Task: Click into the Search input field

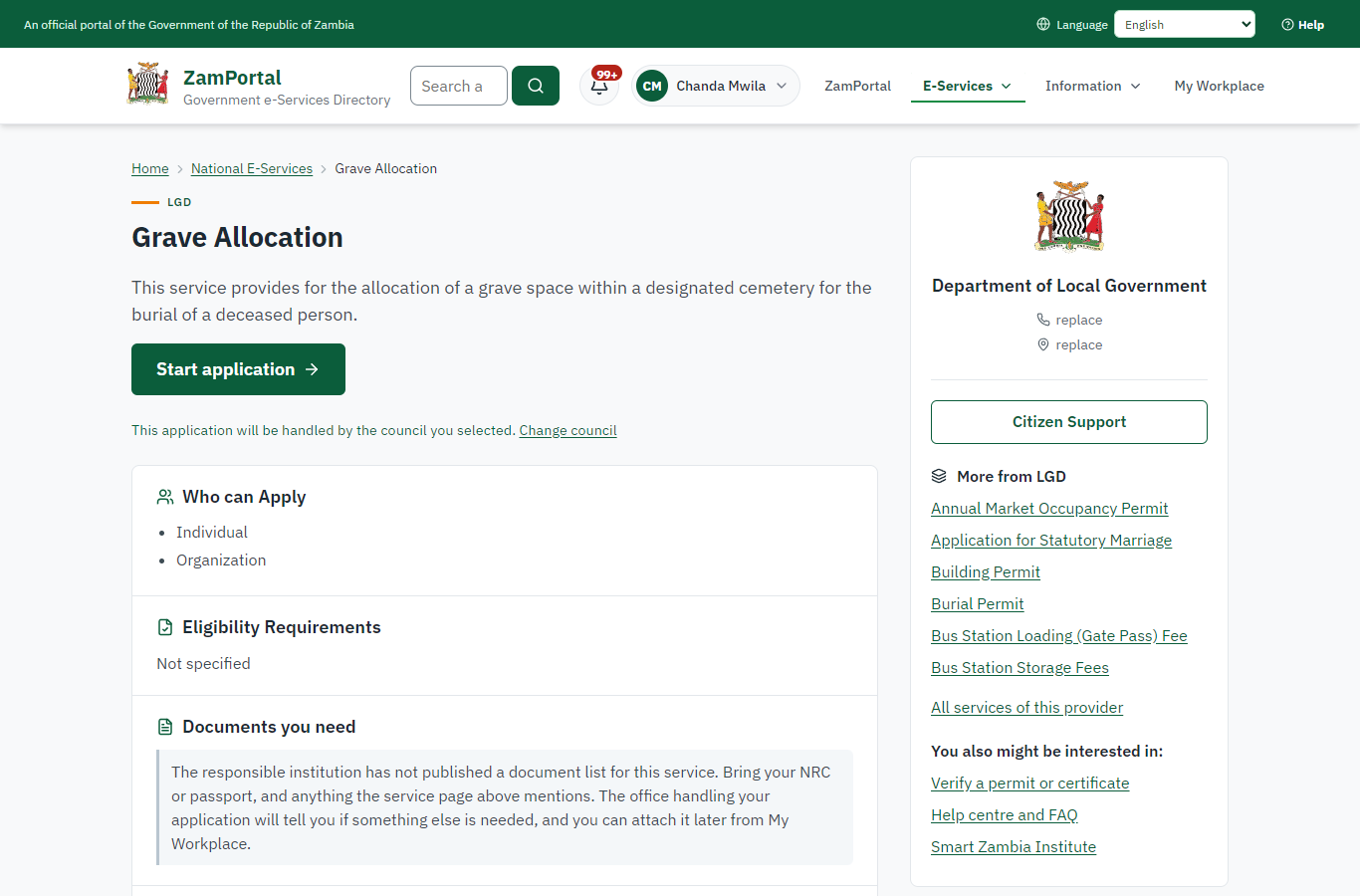Action: [x=459, y=86]
